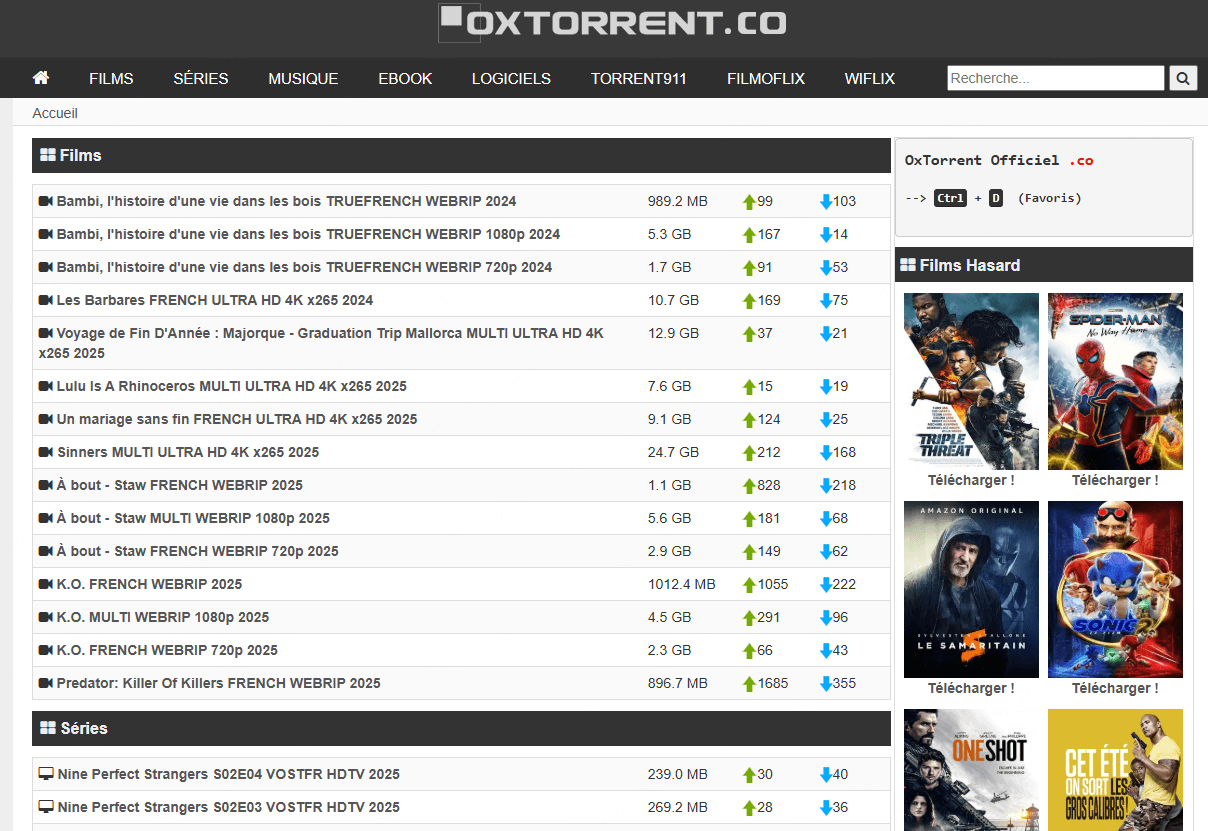
Task: Open the TORRENT911 menu item
Action: pos(638,77)
